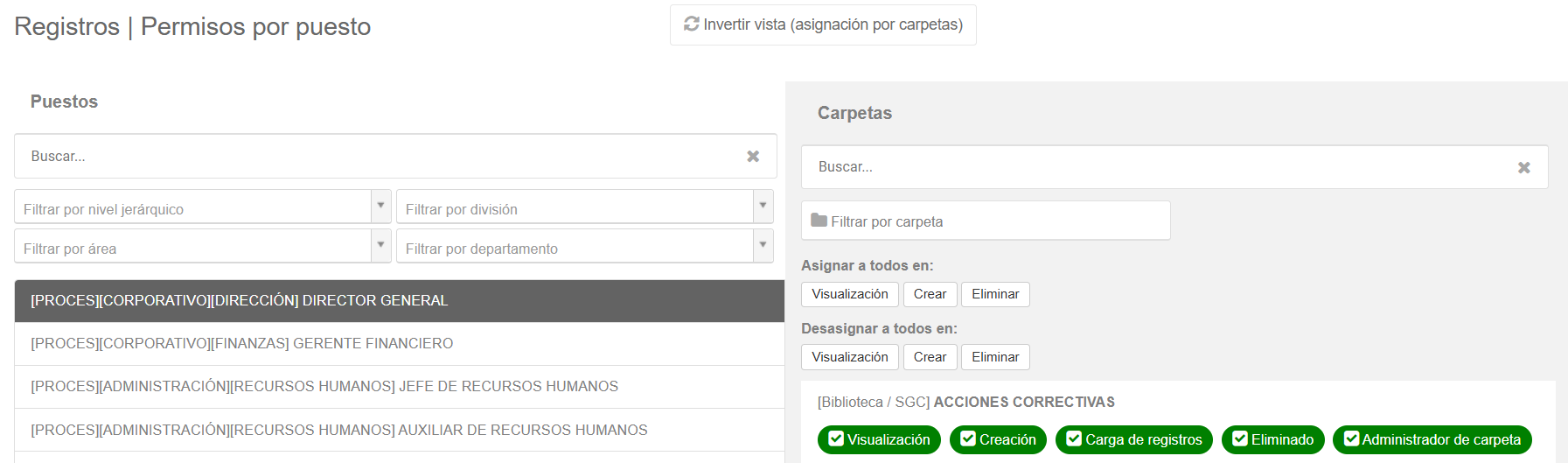Click the refresh icon in Invertir vista button
Viewport: 1568px width, 463px height.
click(692, 24)
